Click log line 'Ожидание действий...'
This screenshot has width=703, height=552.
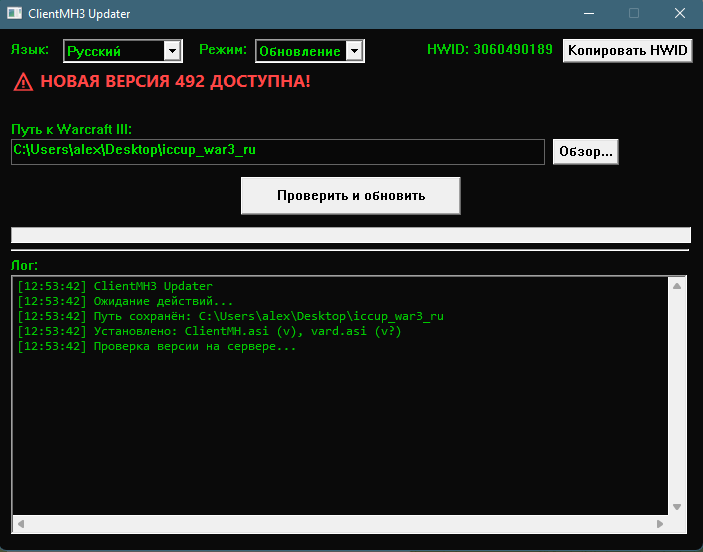point(125,301)
